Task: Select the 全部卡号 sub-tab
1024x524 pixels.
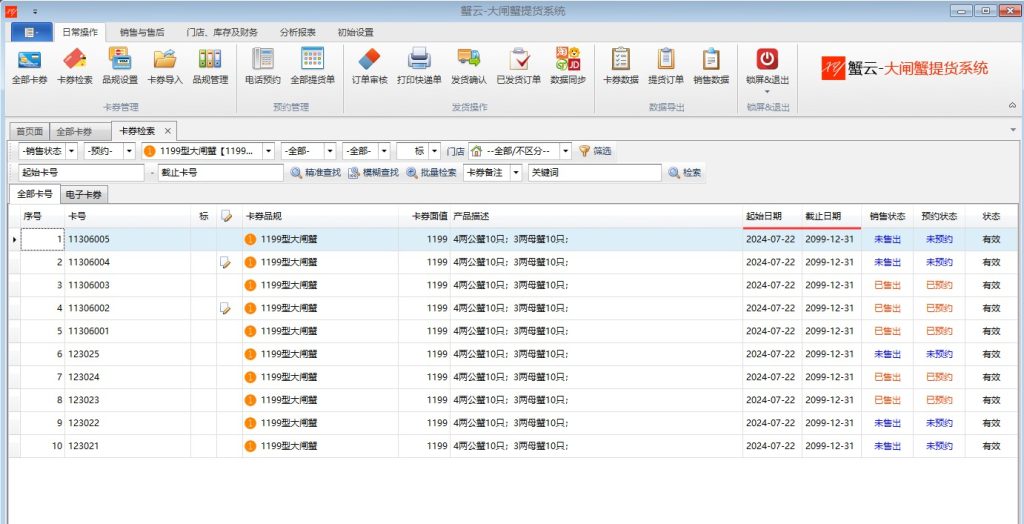Action: 35,194
